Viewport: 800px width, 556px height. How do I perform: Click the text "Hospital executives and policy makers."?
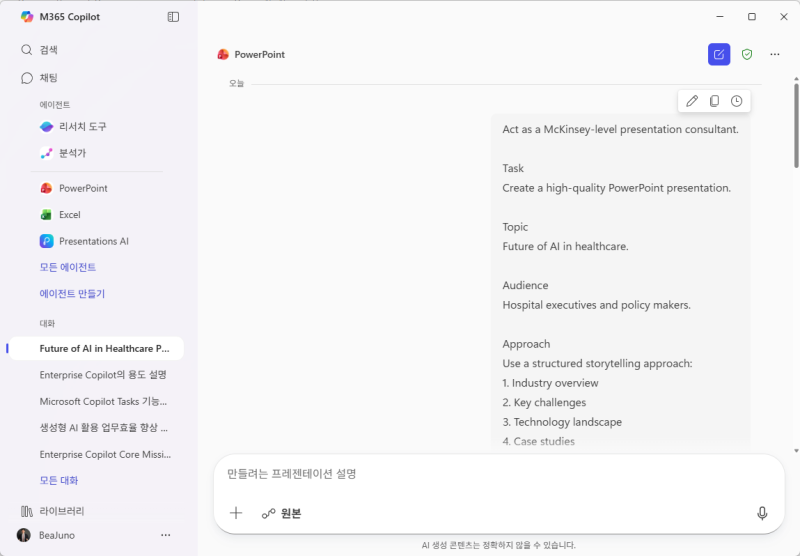(596, 305)
